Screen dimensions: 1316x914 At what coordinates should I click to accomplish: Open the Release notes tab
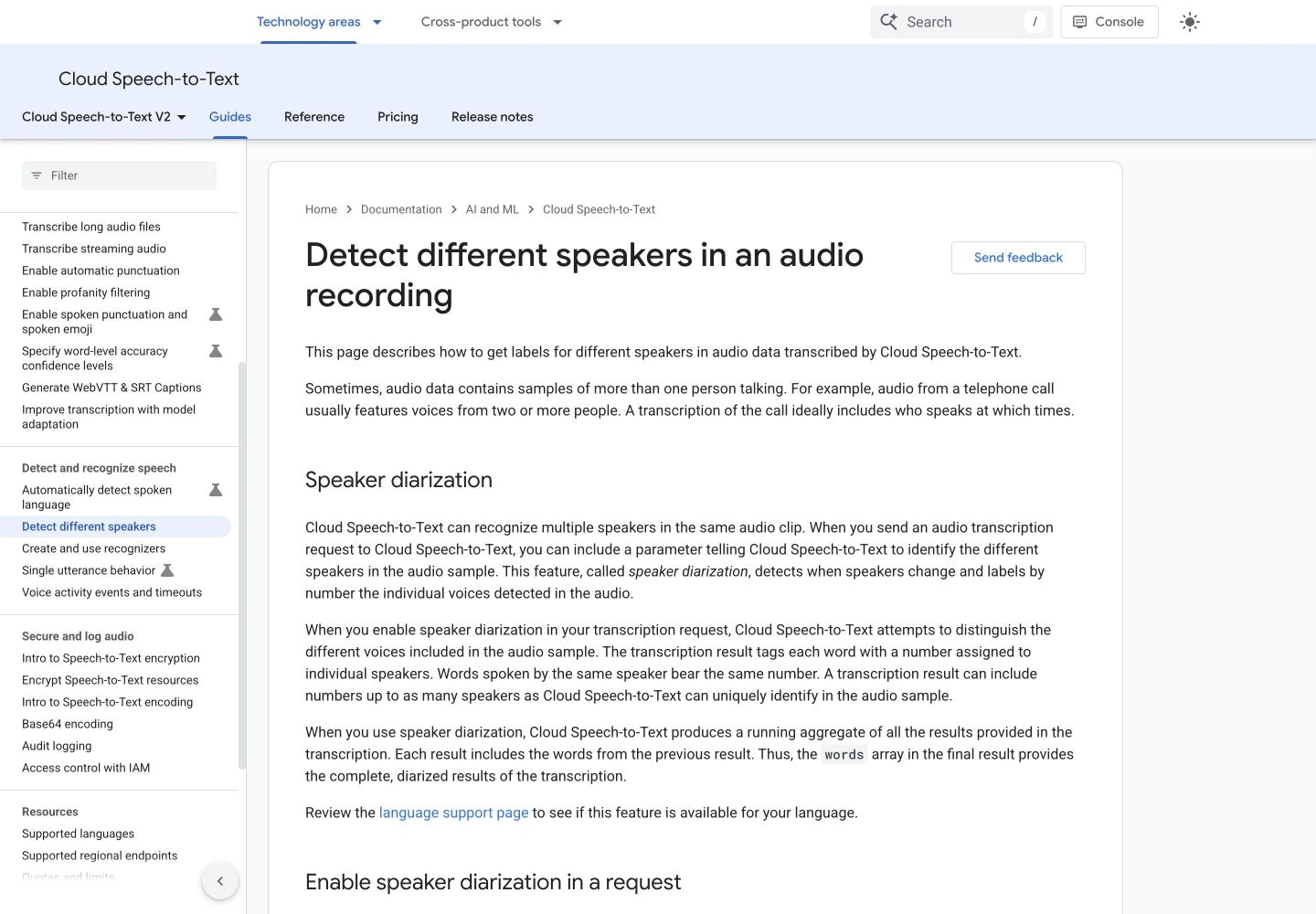[x=493, y=117]
